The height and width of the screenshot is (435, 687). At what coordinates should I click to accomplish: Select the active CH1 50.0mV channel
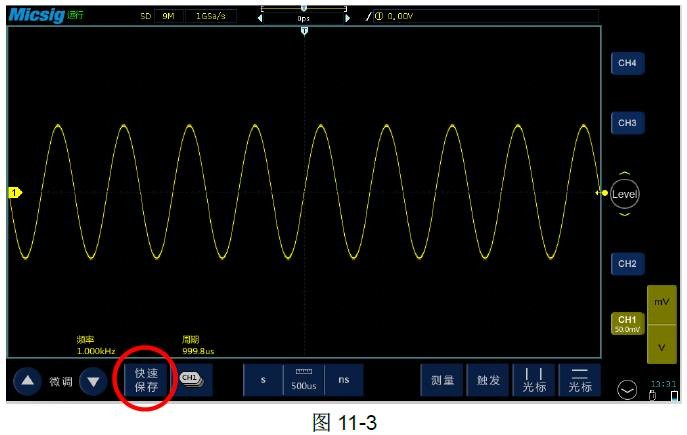point(627,323)
